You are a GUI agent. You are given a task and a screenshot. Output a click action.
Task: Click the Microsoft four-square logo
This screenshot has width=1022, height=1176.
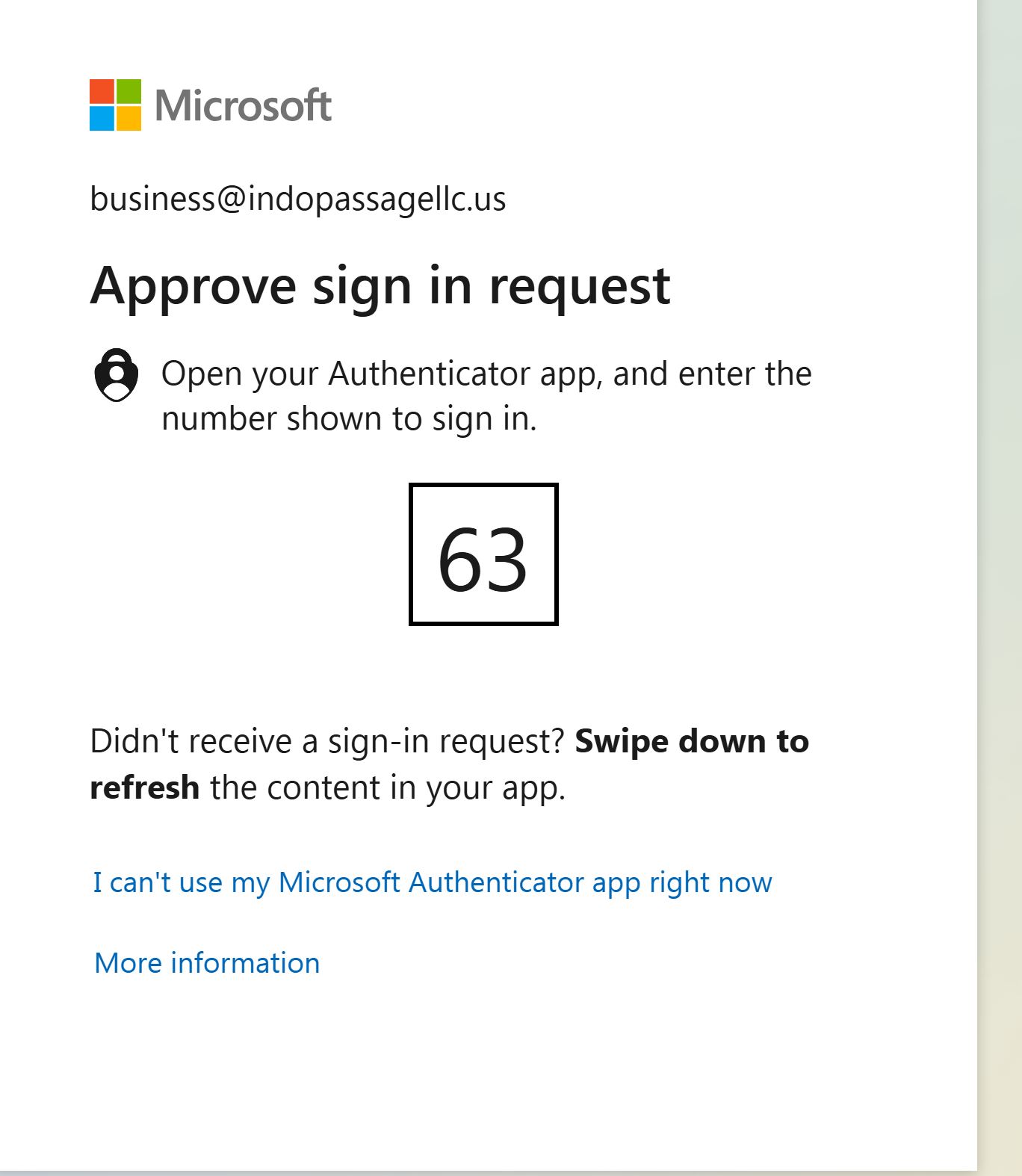point(115,105)
